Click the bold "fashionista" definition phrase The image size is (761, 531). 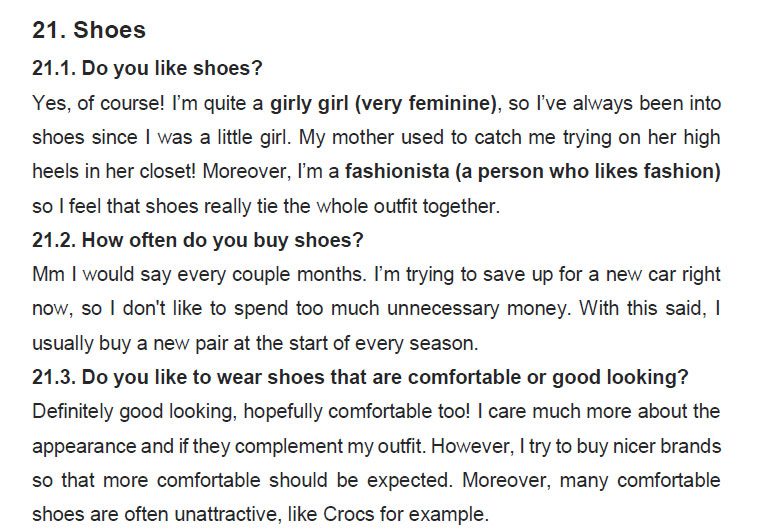532,171
